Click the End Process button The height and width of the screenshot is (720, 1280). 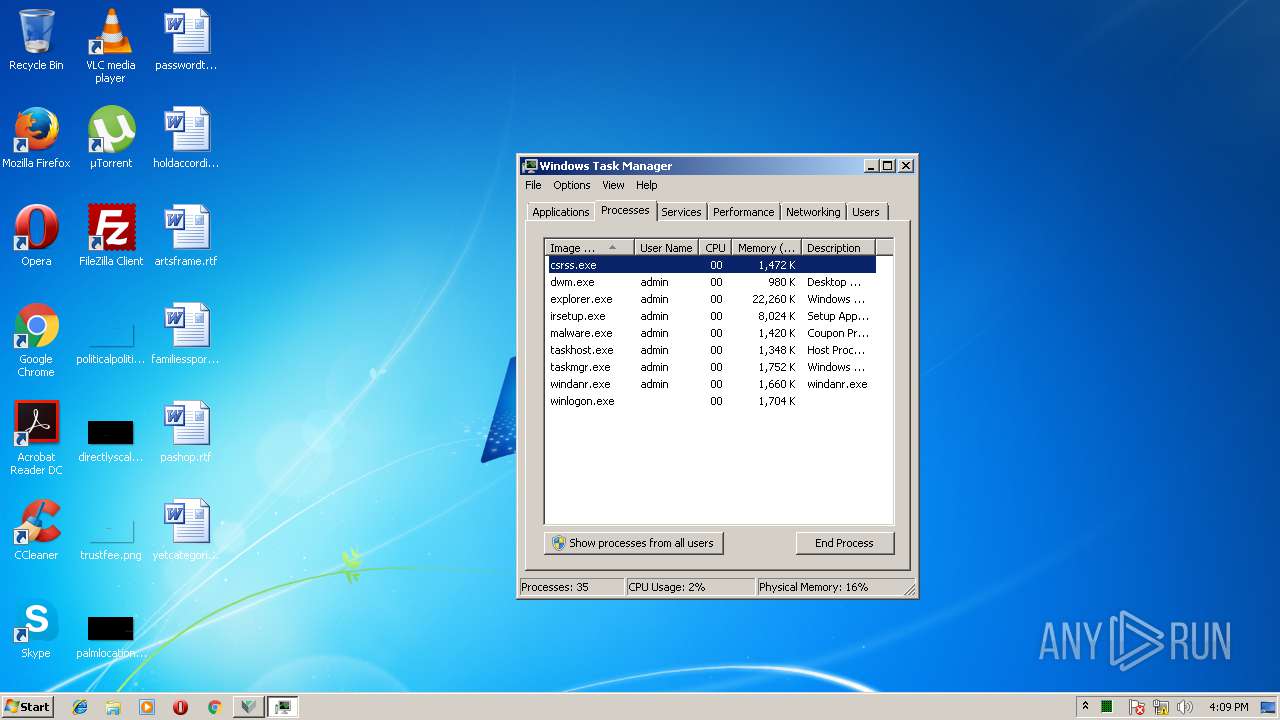[x=844, y=543]
